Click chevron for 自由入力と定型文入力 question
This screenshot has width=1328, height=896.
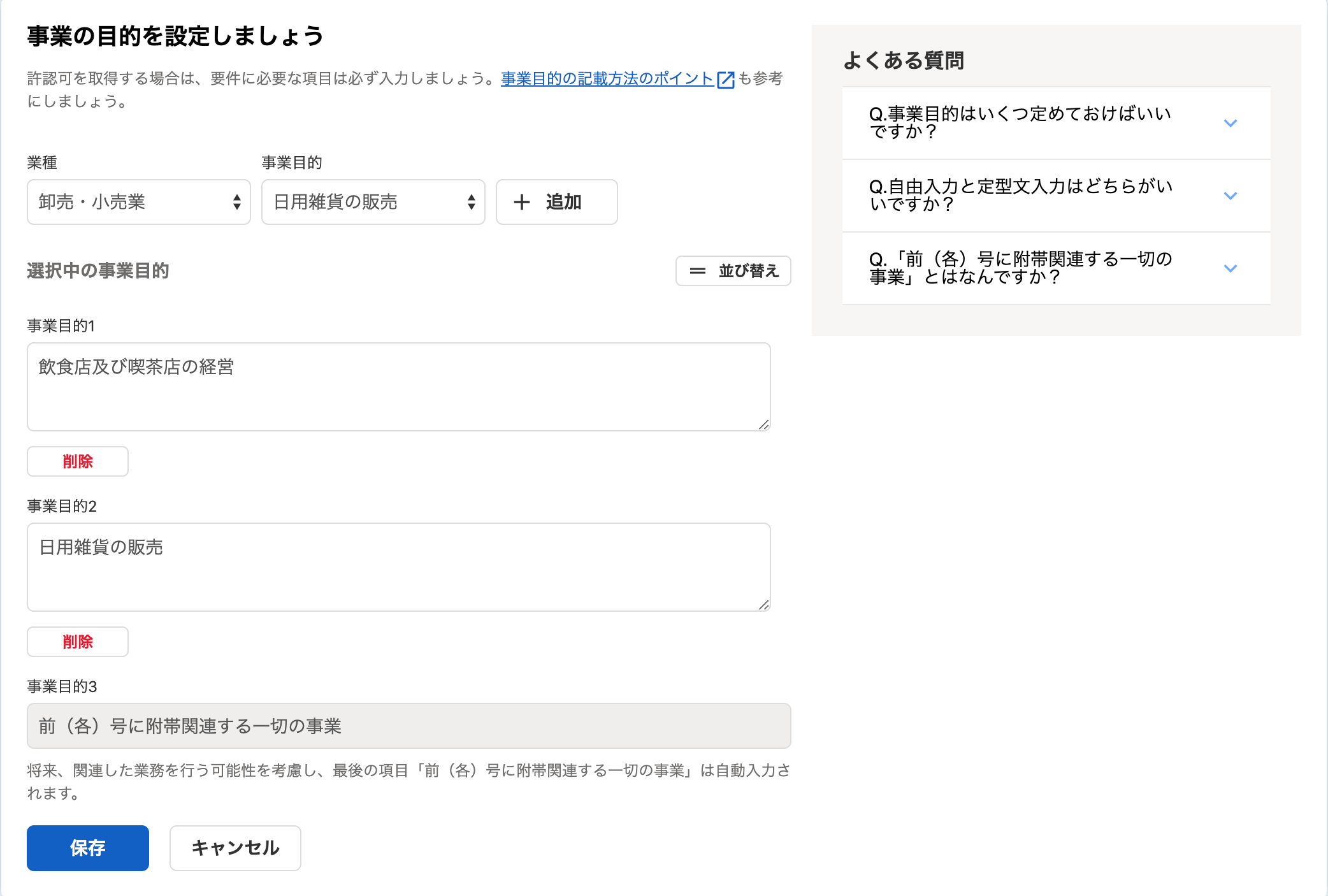coord(1231,196)
